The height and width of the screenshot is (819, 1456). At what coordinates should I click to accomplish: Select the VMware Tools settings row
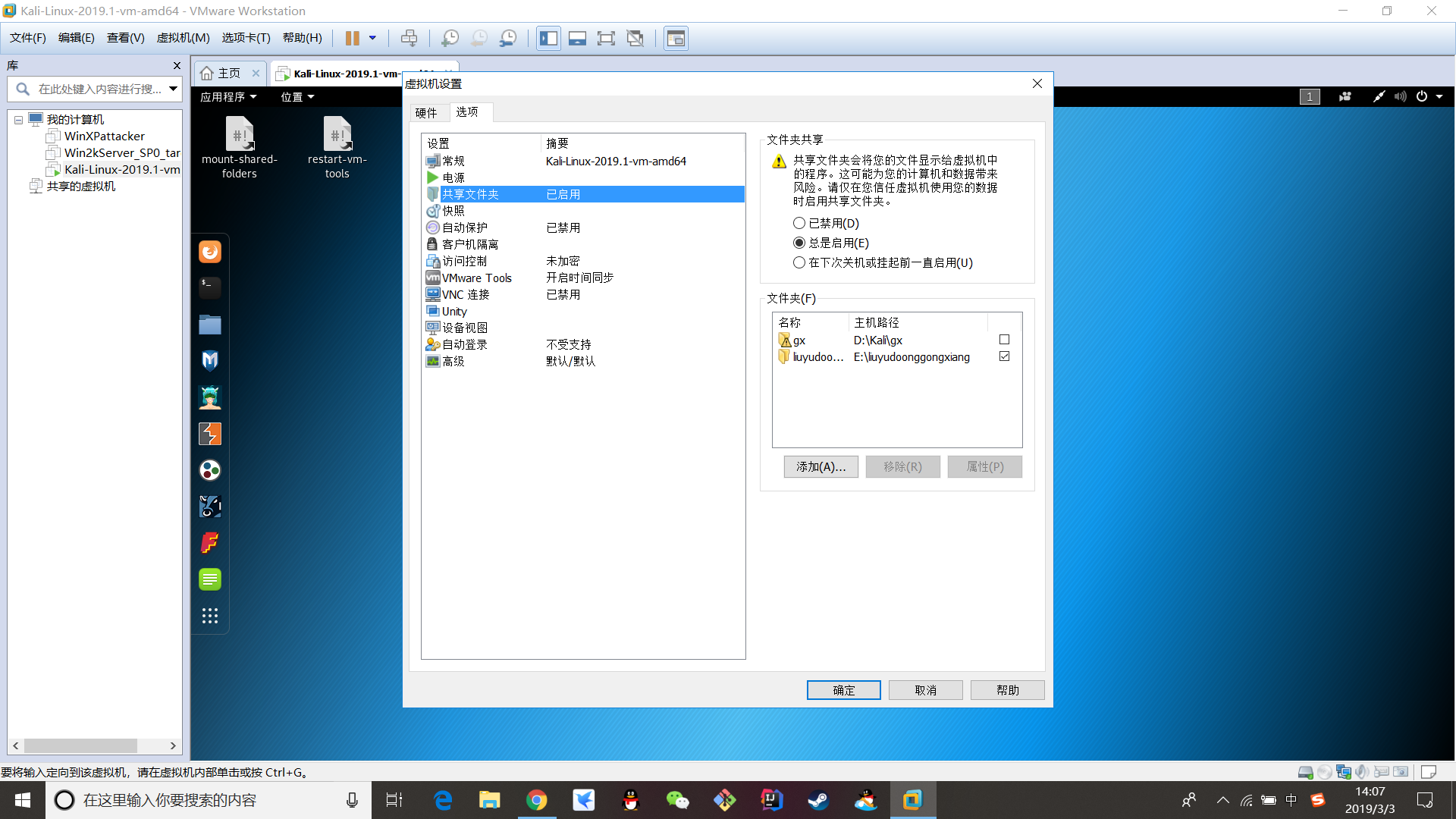[584, 278]
